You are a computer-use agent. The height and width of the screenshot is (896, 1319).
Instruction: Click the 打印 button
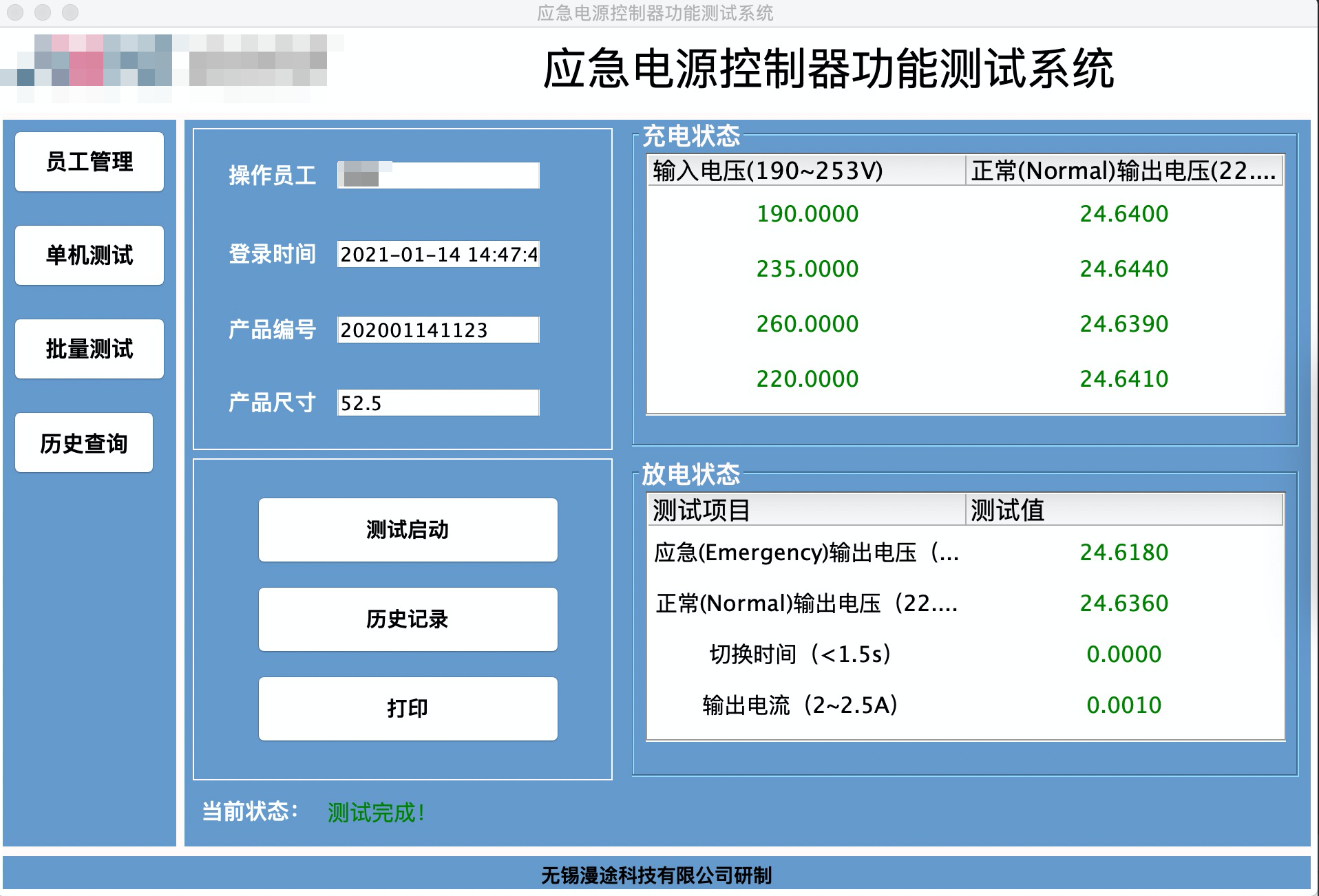(x=408, y=709)
